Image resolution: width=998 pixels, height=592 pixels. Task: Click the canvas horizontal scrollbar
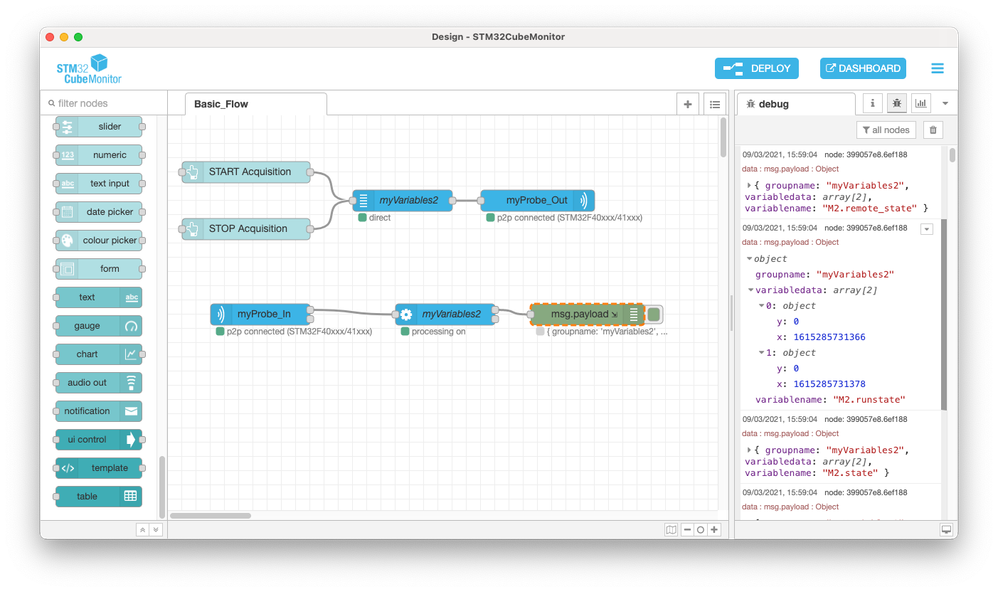211,515
